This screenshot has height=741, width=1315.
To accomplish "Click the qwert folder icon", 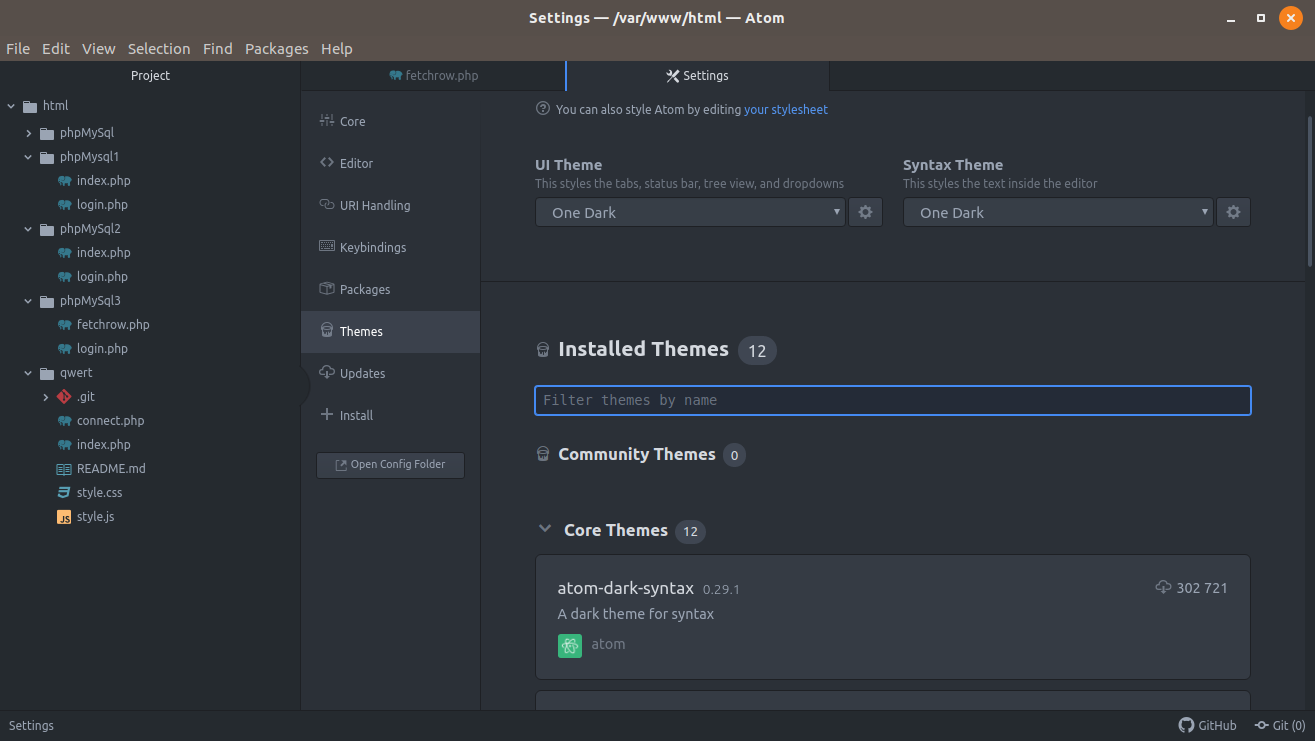I will [47, 374].
